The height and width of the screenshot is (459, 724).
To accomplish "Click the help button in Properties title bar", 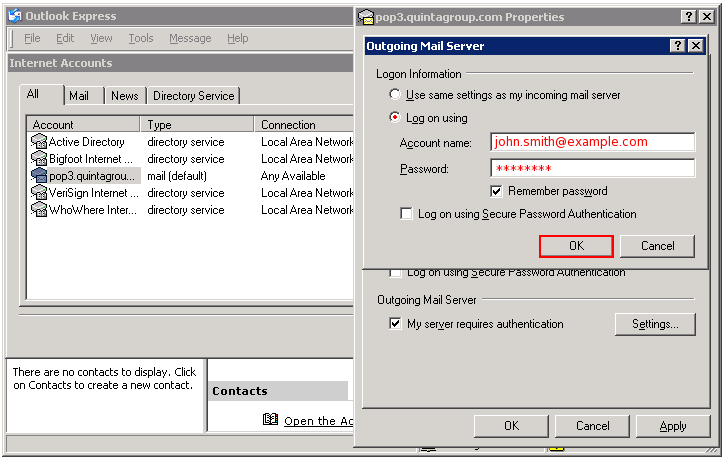I will pos(688,17).
